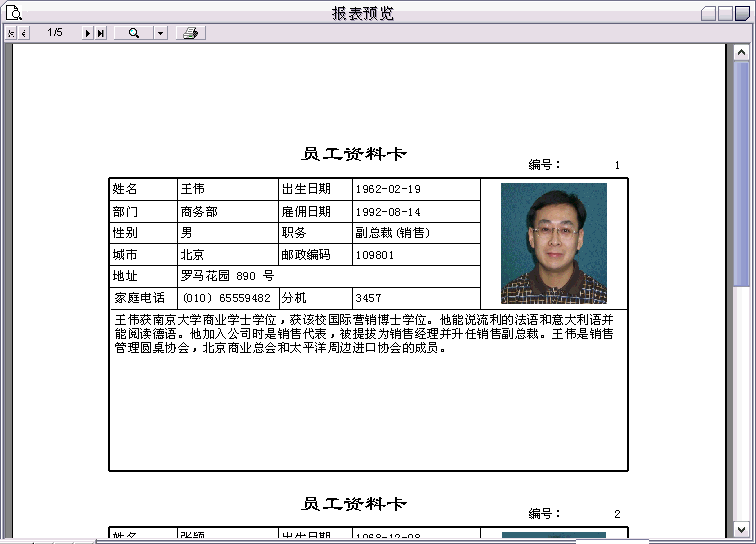This screenshot has height=544, width=756.
Task: Click the 姓名 label on first card
Action: pyautogui.click(x=125, y=189)
